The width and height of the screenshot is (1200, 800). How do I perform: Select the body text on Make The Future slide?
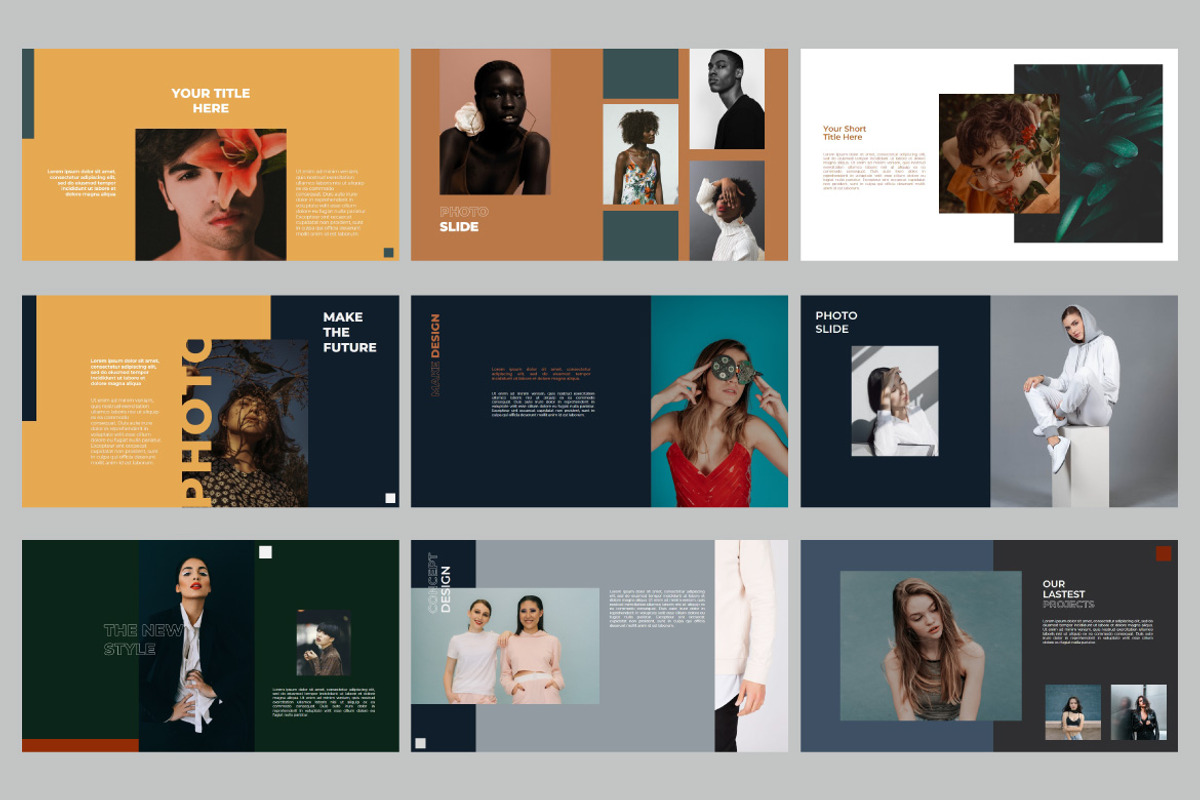[x=124, y=412]
